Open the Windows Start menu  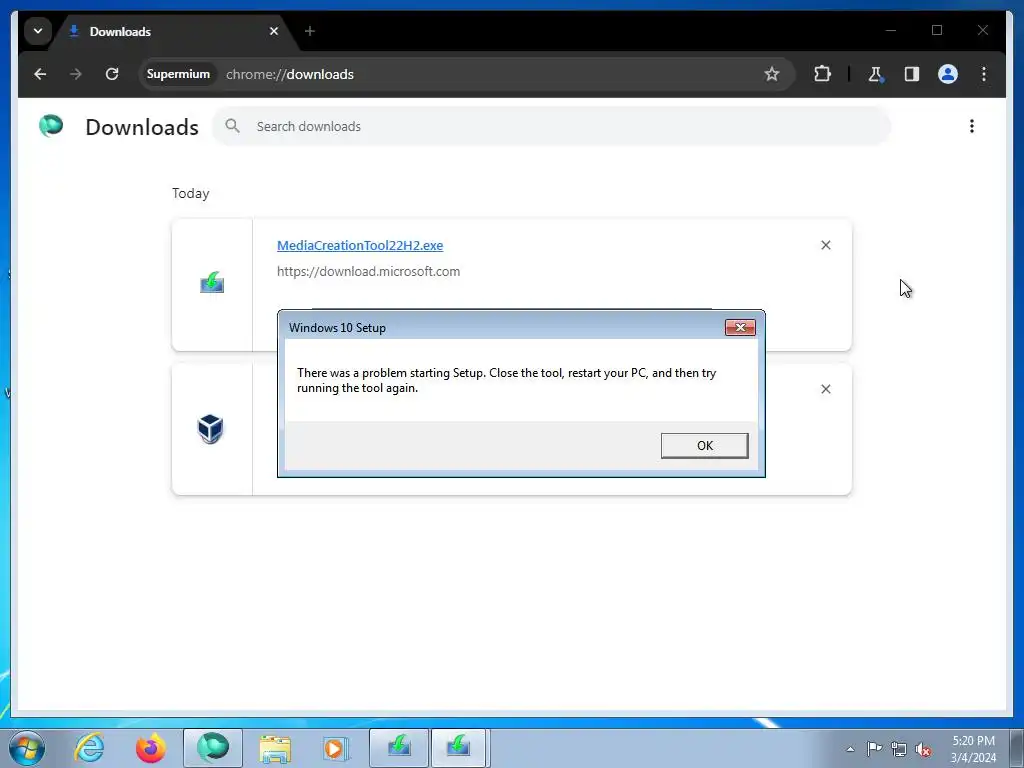pos(27,748)
